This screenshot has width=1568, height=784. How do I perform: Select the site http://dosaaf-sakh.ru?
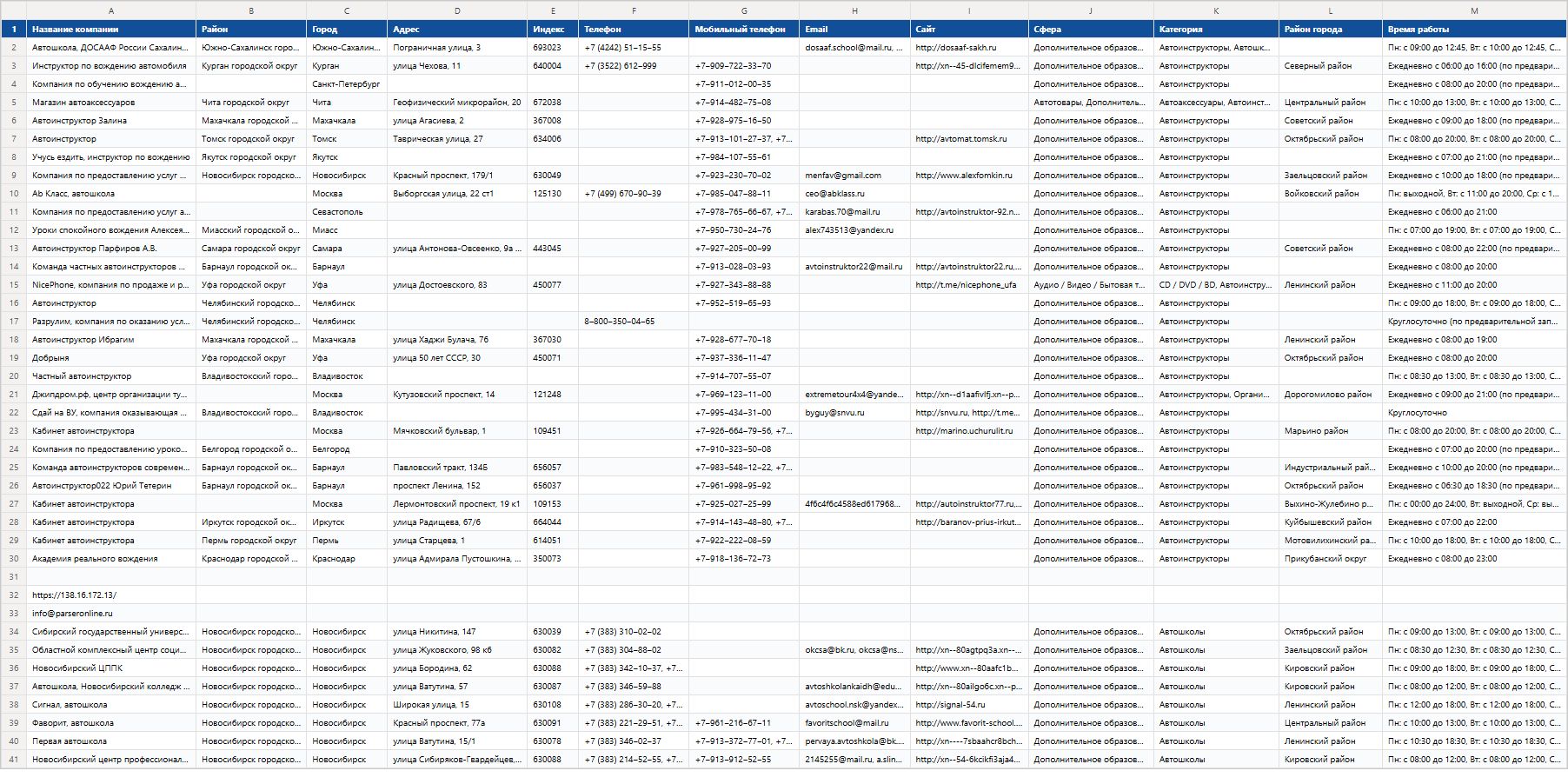tap(969, 48)
